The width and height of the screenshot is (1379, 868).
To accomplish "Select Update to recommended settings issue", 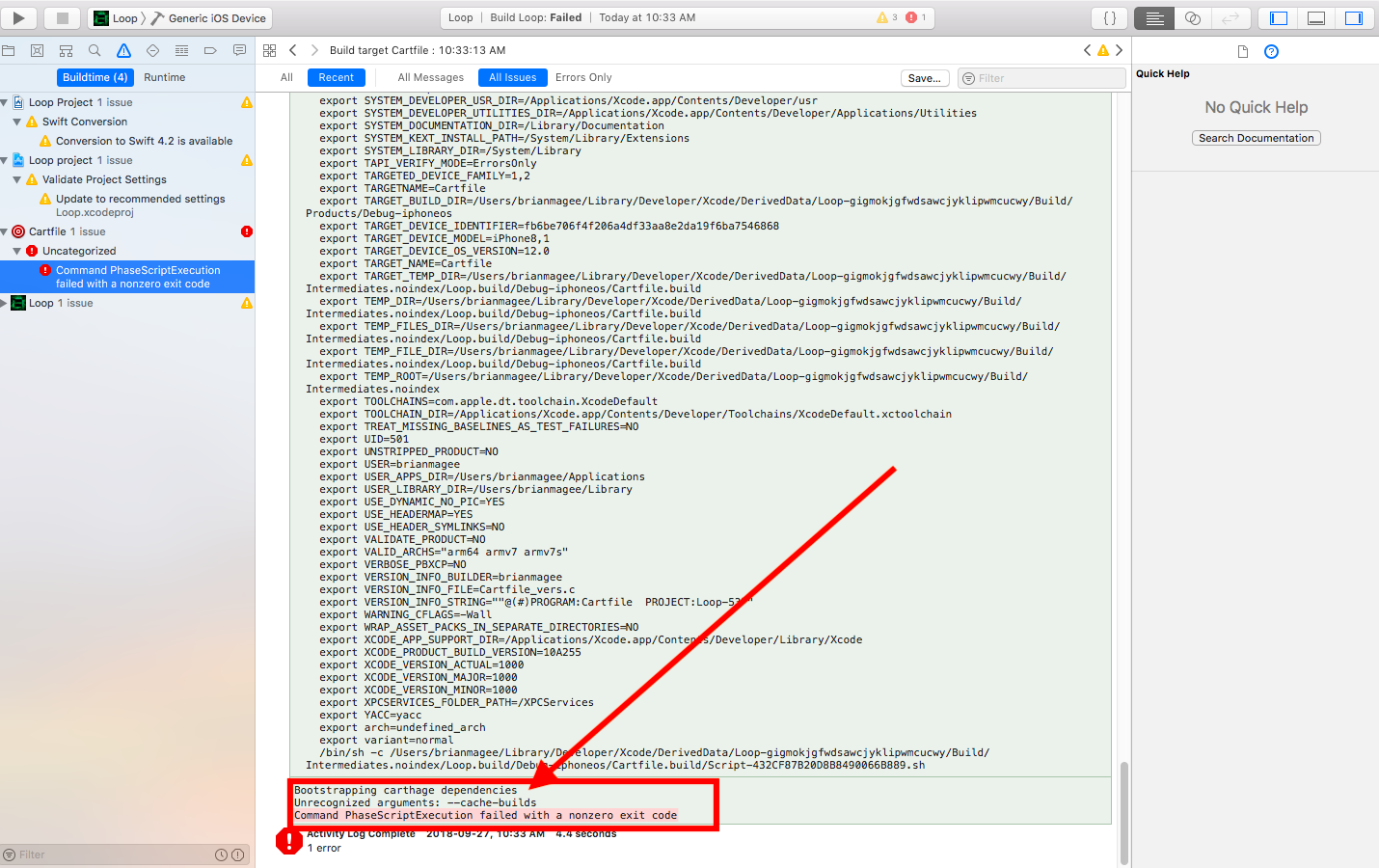I will (x=140, y=199).
